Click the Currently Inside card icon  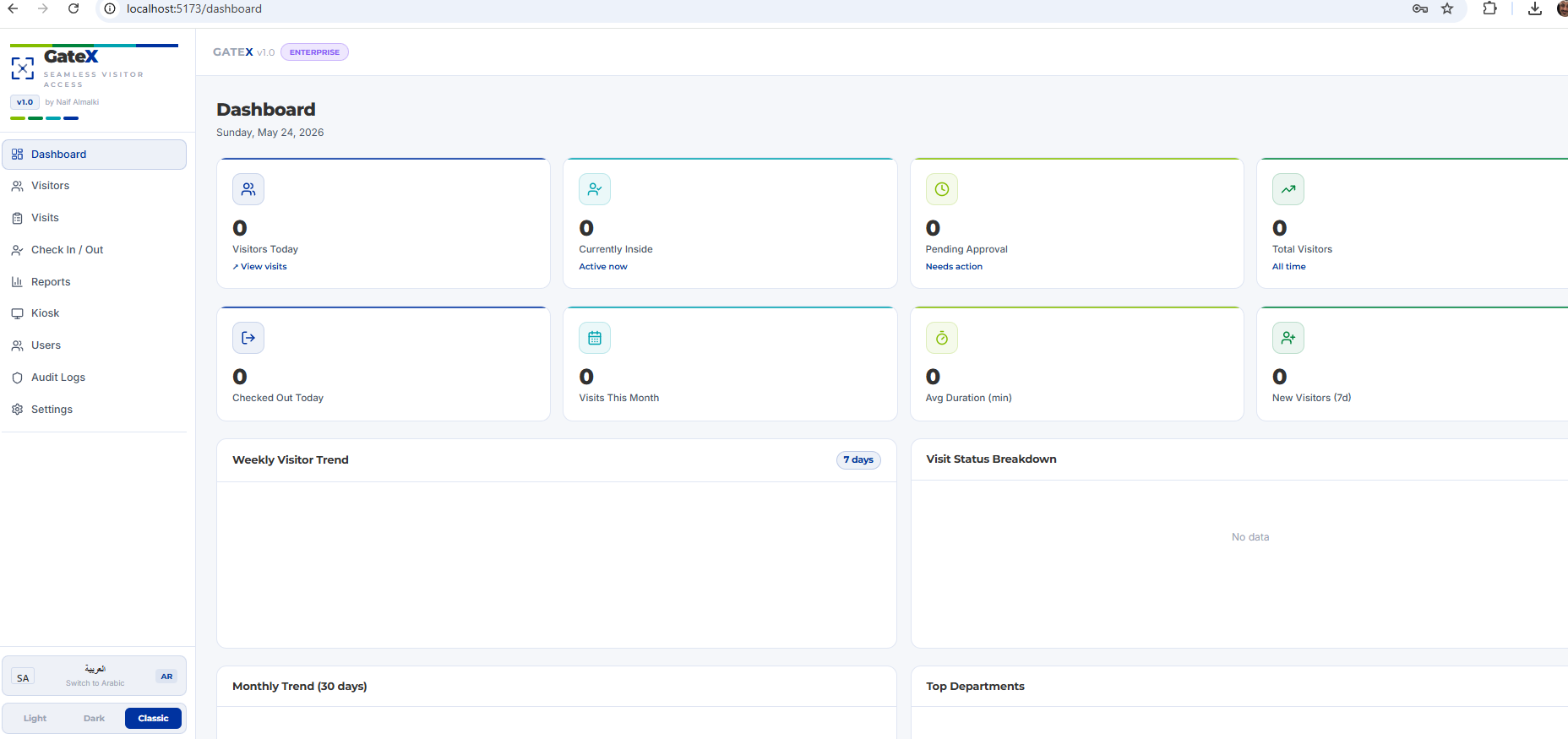tap(595, 189)
